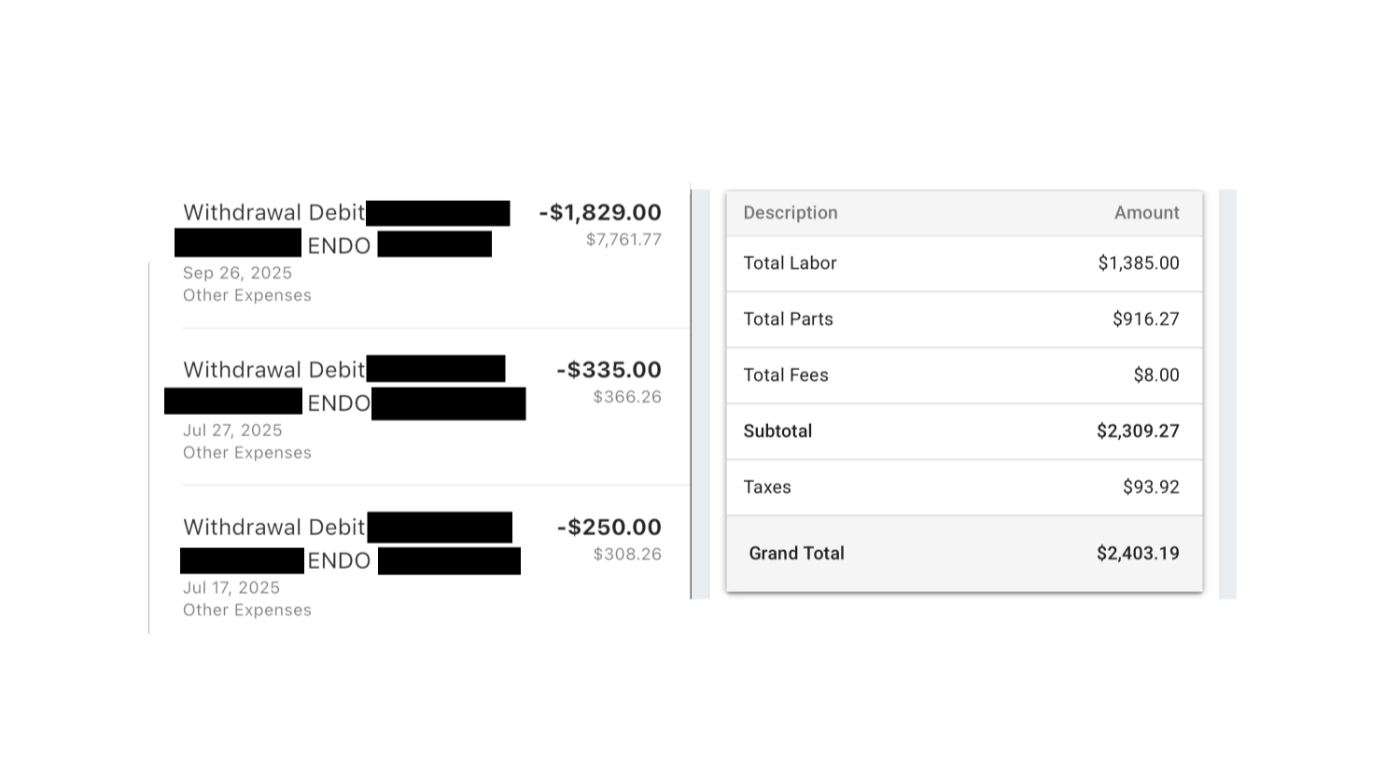Click Other Expenses under Sep 26 transaction
Viewport: 1381px width, 780px height.
click(247, 295)
